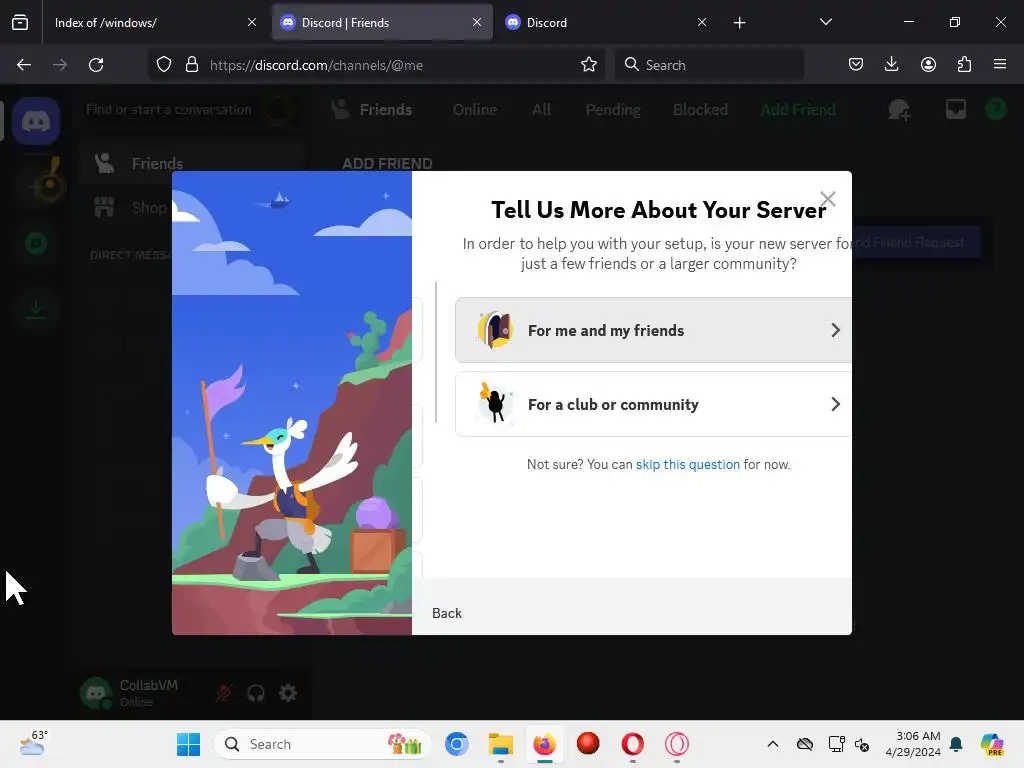Go back to the previous page
Image resolution: width=1024 pixels, height=768 pixels.
pos(24,65)
